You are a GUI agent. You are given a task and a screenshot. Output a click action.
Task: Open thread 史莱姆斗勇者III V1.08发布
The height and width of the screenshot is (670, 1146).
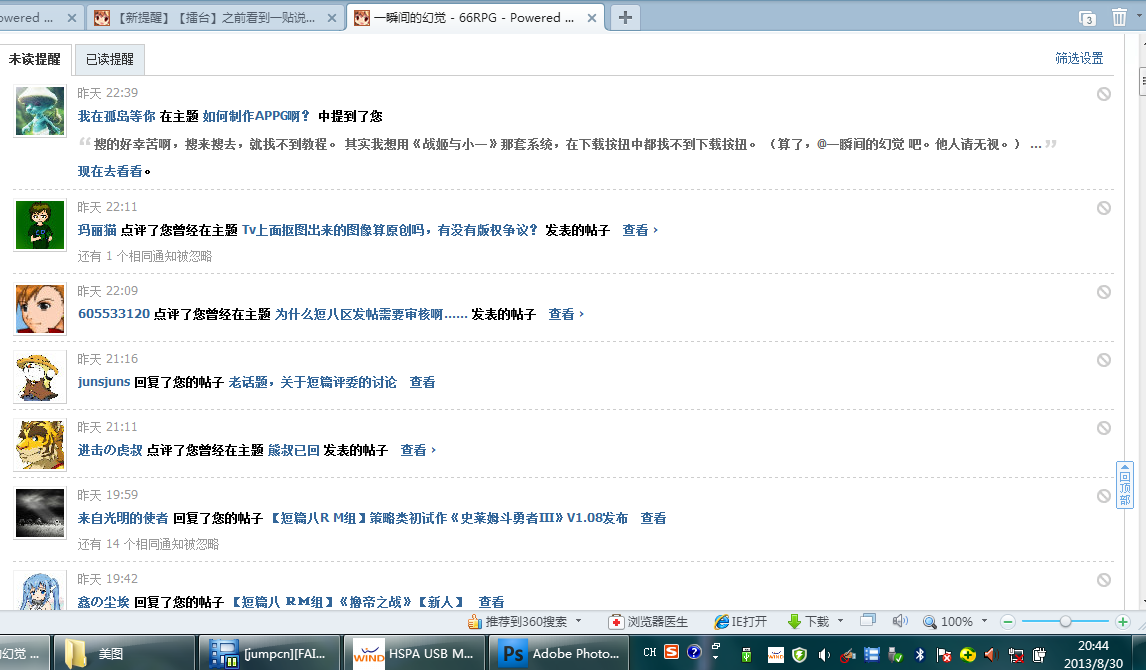447,518
